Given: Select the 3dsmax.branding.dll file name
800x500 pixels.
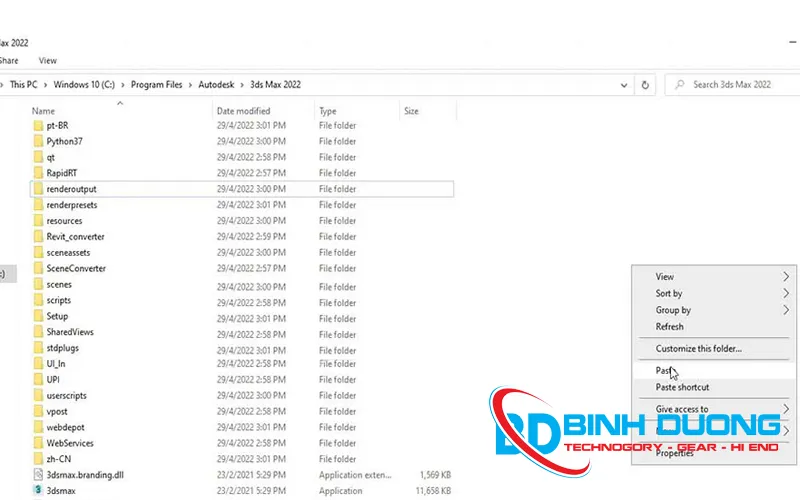Looking at the screenshot, I should point(85,475).
